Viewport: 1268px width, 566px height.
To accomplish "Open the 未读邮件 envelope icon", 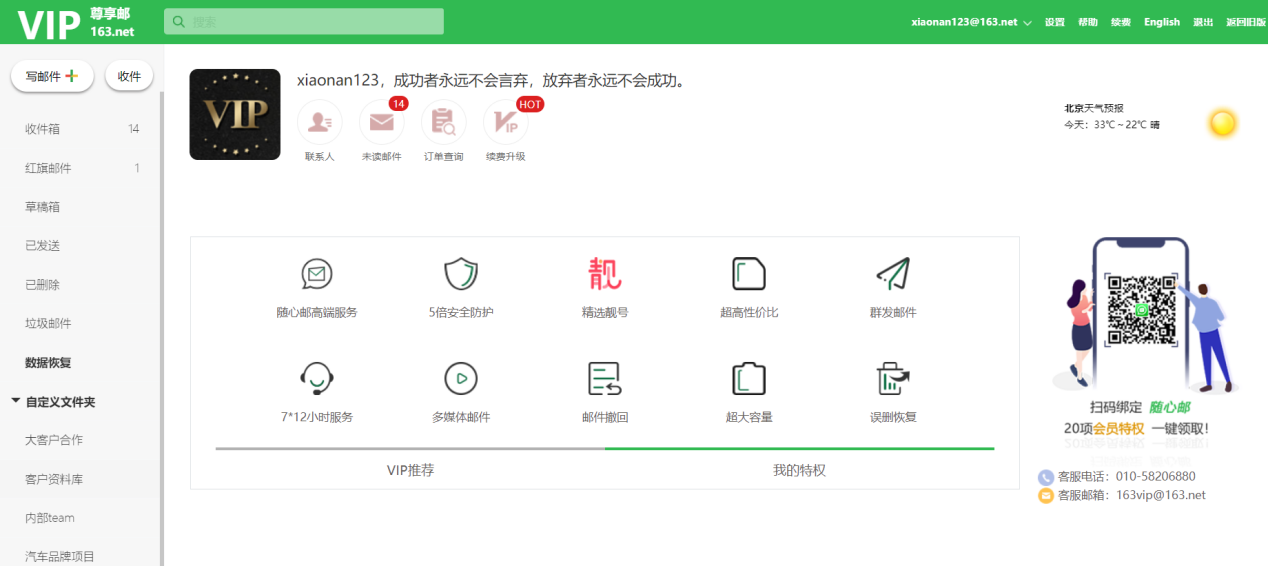I will coord(382,122).
